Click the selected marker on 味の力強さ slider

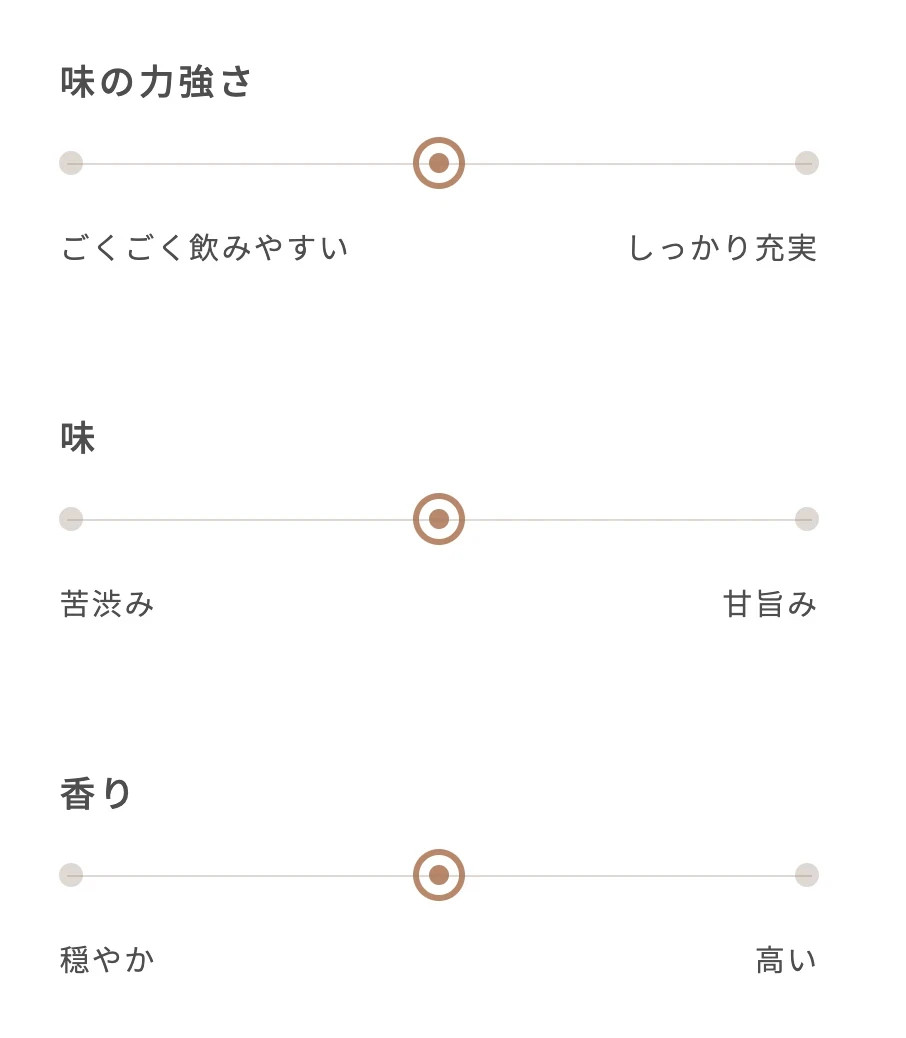(439, 163)
